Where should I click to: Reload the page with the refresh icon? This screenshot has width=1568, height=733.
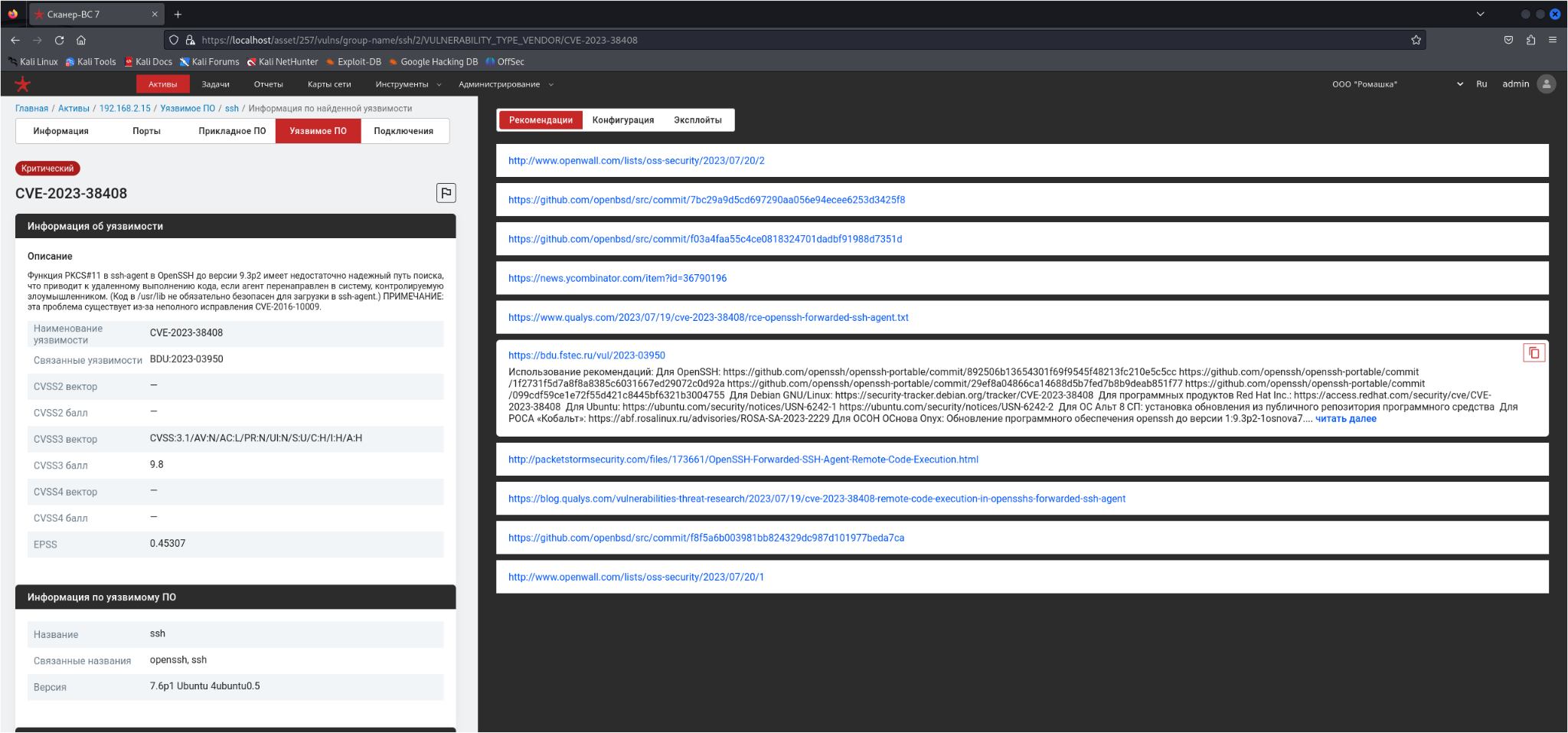coord(59,40)
